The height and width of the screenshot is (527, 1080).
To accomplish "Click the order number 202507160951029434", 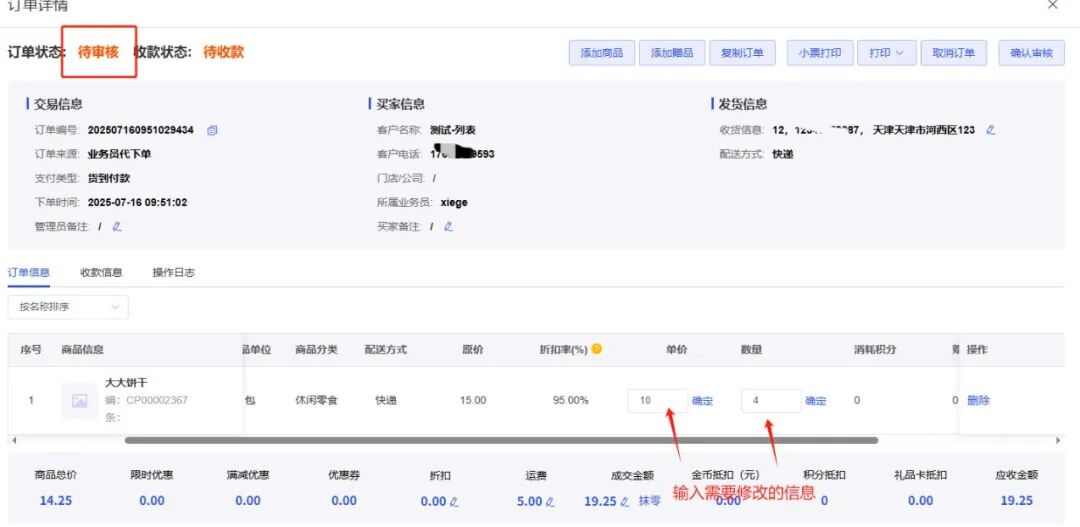I will point(141,130).
